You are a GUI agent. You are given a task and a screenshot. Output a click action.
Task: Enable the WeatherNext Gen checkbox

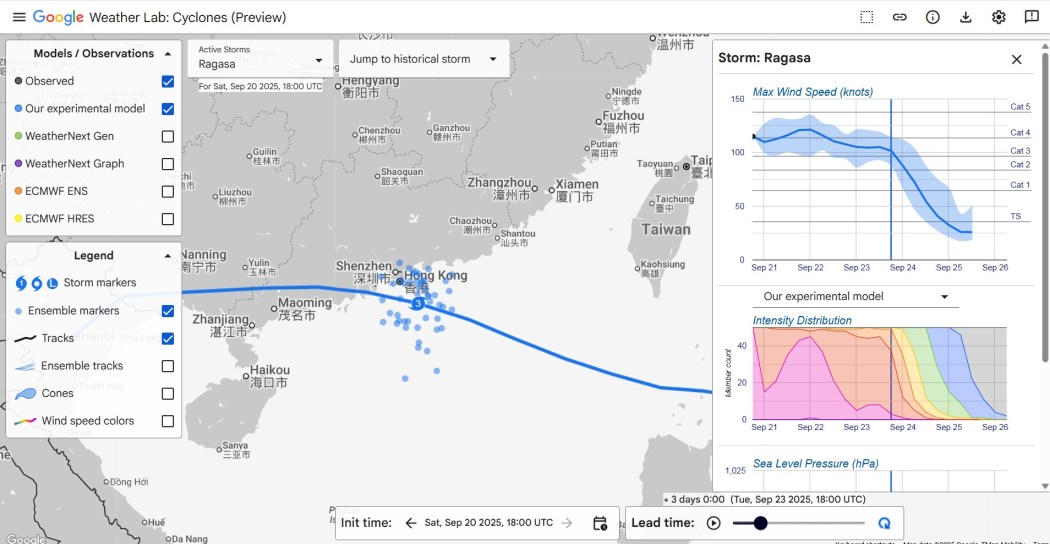tap(168, 136)
